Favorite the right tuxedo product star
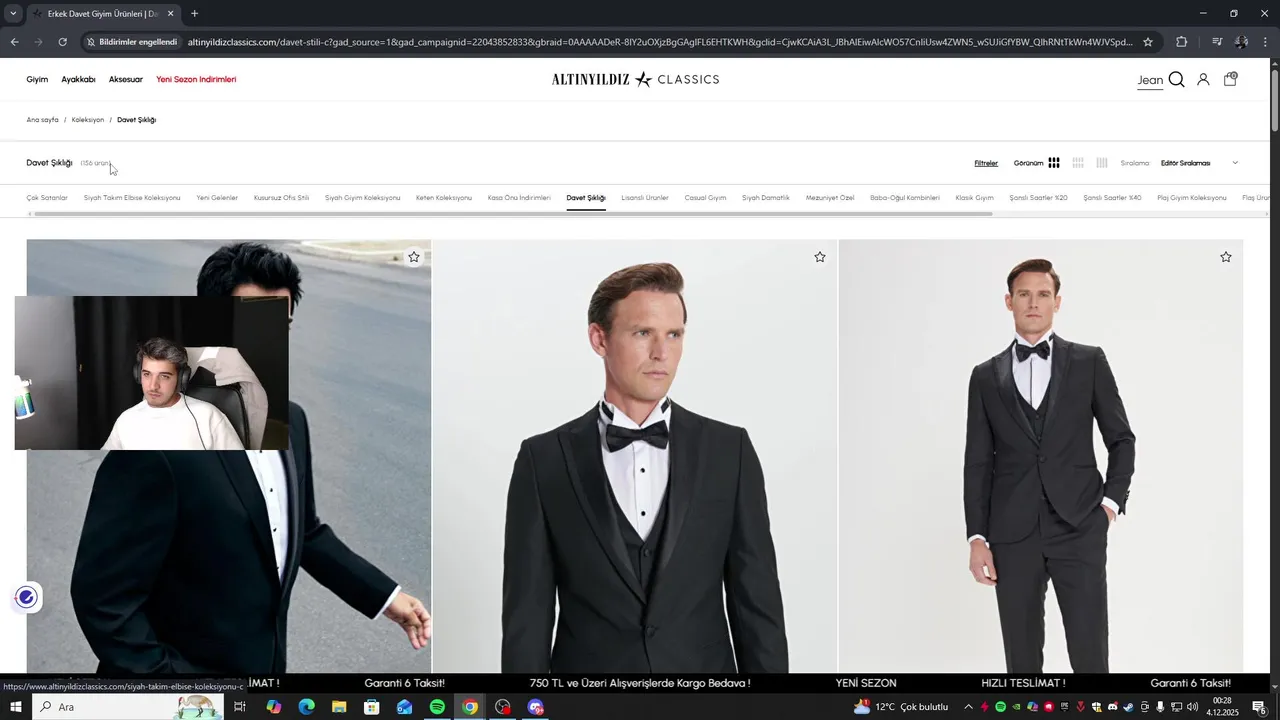This screenshot has width=1280, height=720. click(x=1226, y=257)
